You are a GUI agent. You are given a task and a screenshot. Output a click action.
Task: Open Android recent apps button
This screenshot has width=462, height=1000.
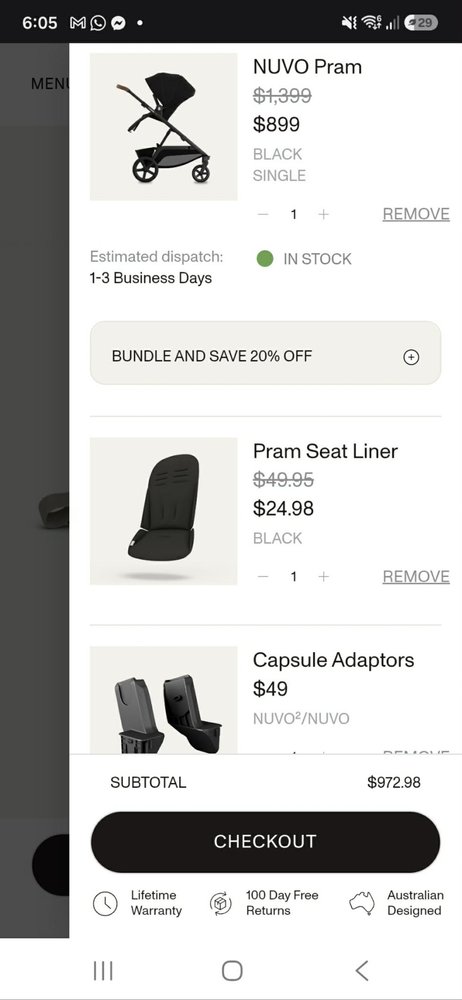pyautogui.click(x=103, y=971)
